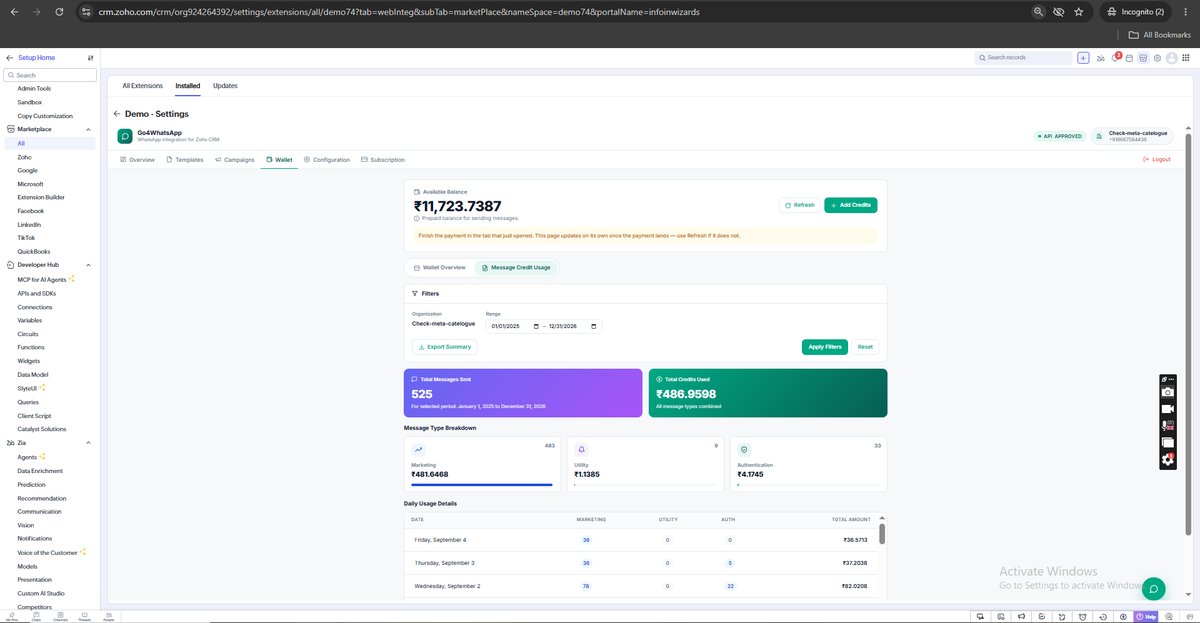
Task: Click the camera screenshot icon in floating toolbar
Action: 1167,393
